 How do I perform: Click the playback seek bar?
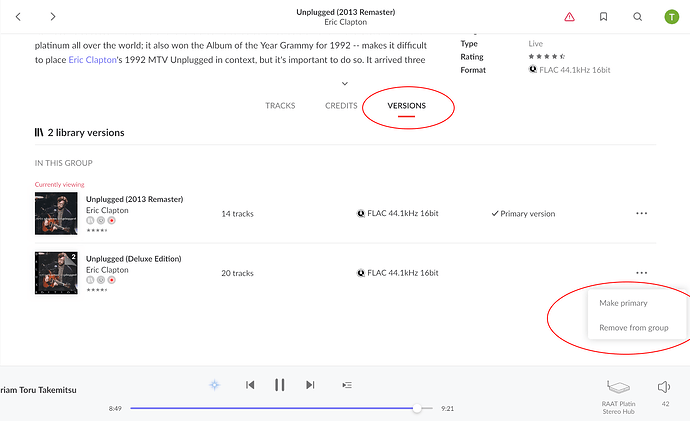282,408
